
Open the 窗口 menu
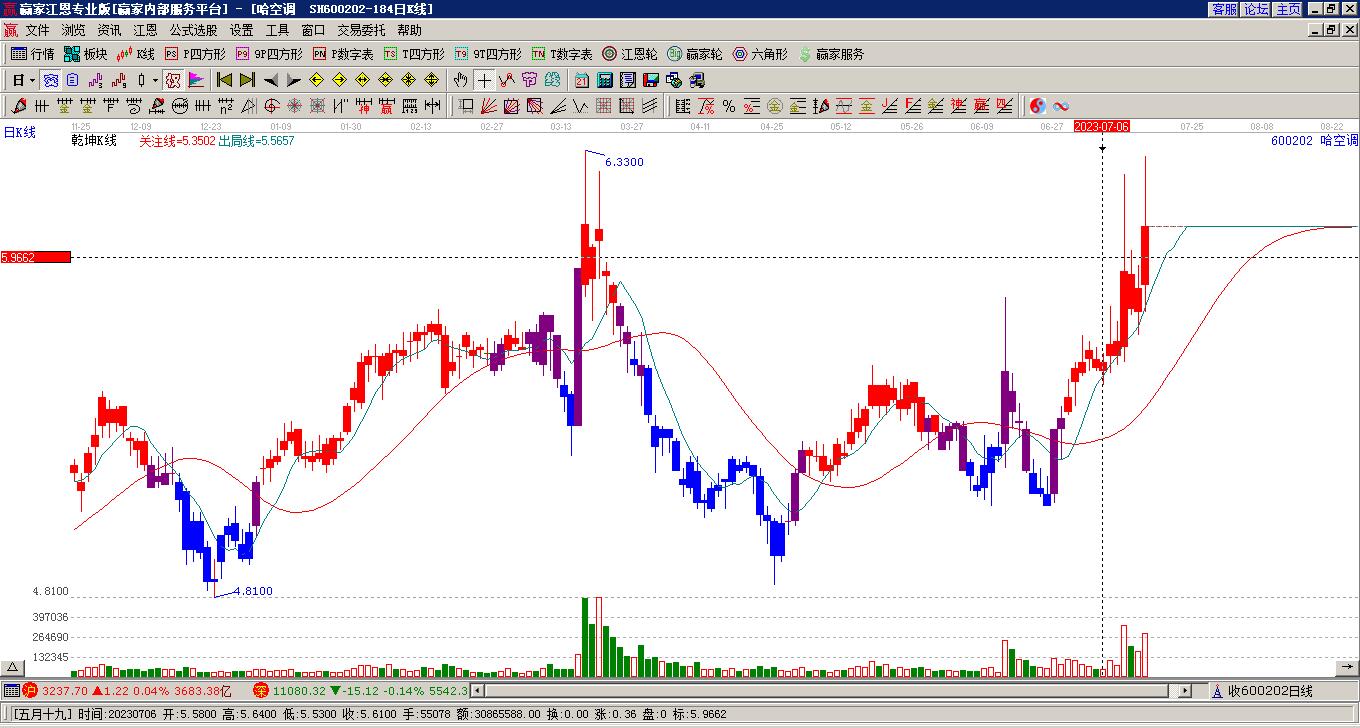click(x=314, y=31)
